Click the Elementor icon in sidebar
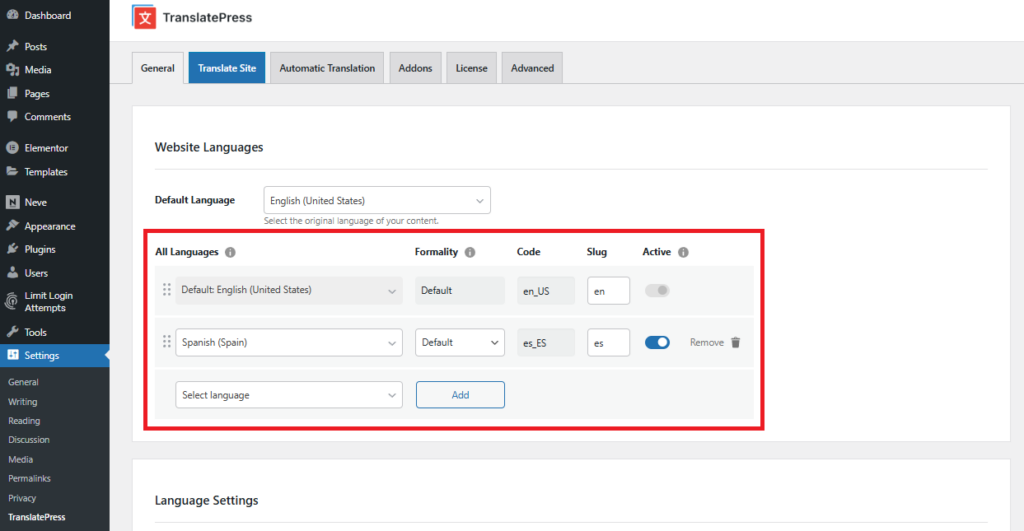Image resolution: width=1024 pixels, height=531 pixels. 12,148
